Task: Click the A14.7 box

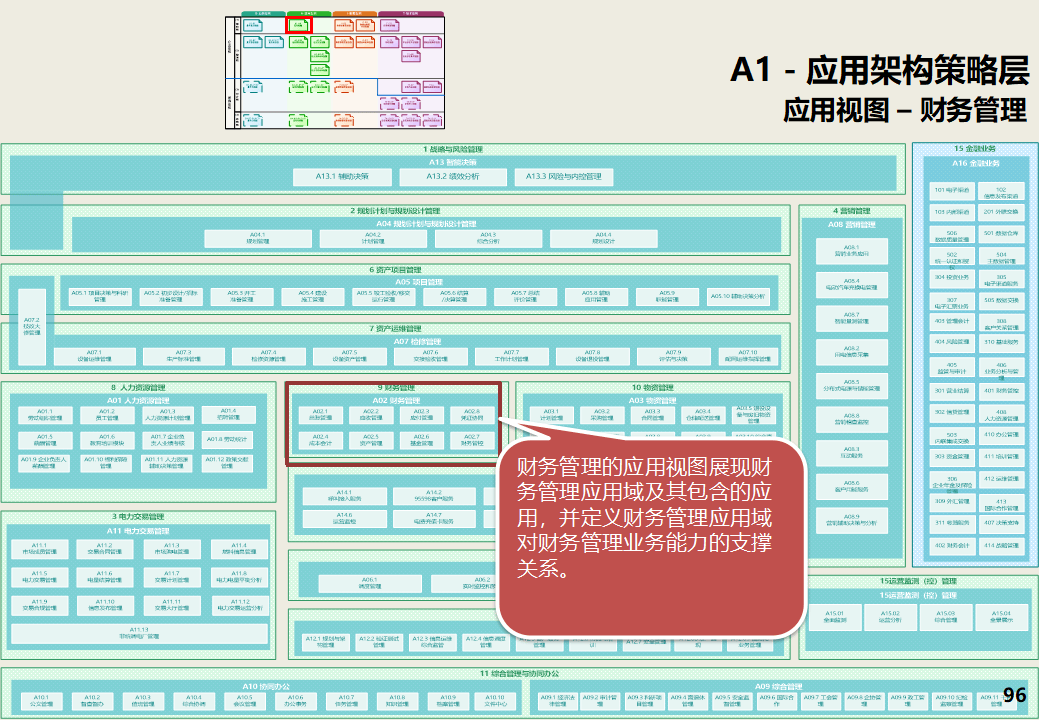Action: pos(434,518)
